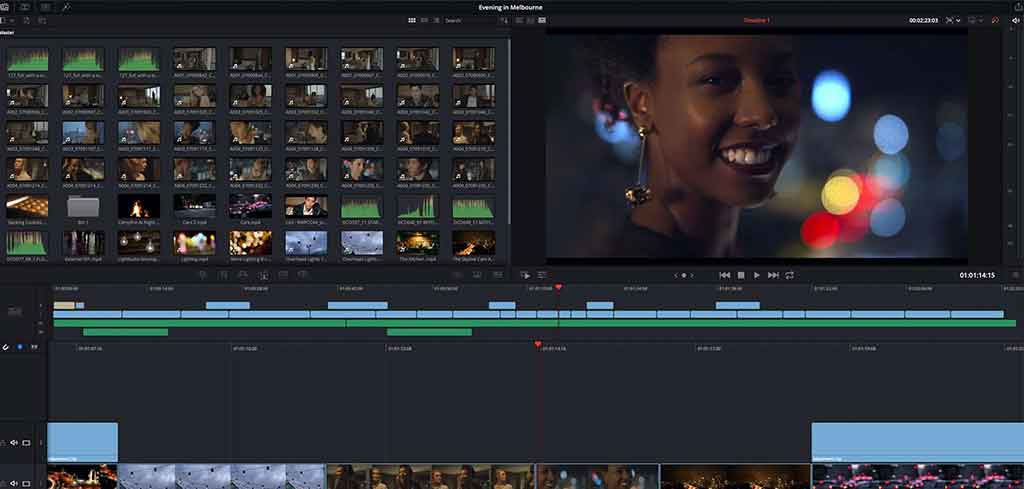Click the 00:02:23:03 duration timecode
This screenshot has height=489, width=1024.
[x=923, y=20]
